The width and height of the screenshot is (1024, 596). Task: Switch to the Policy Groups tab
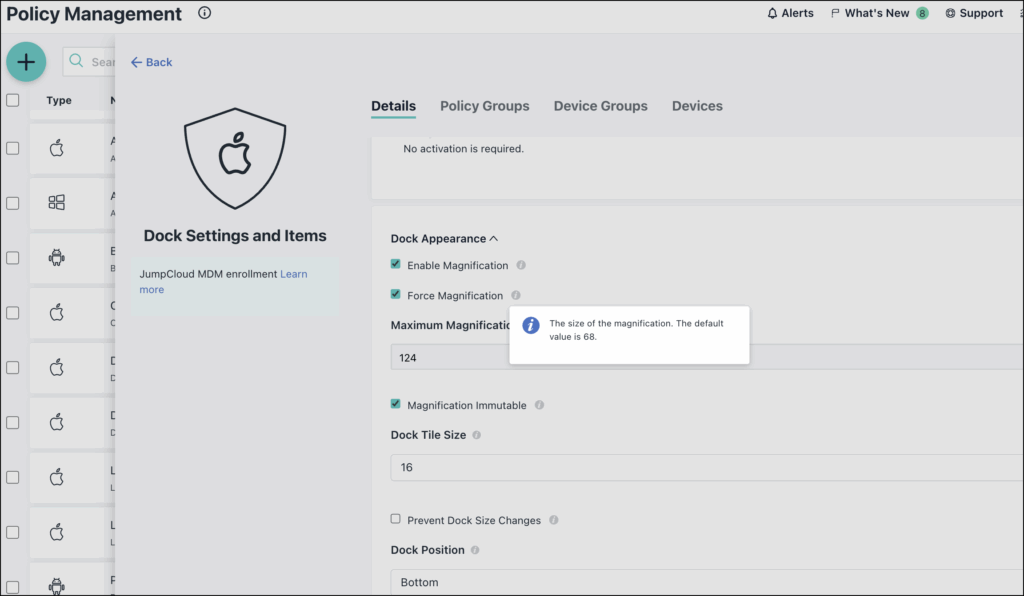(485, 106)
